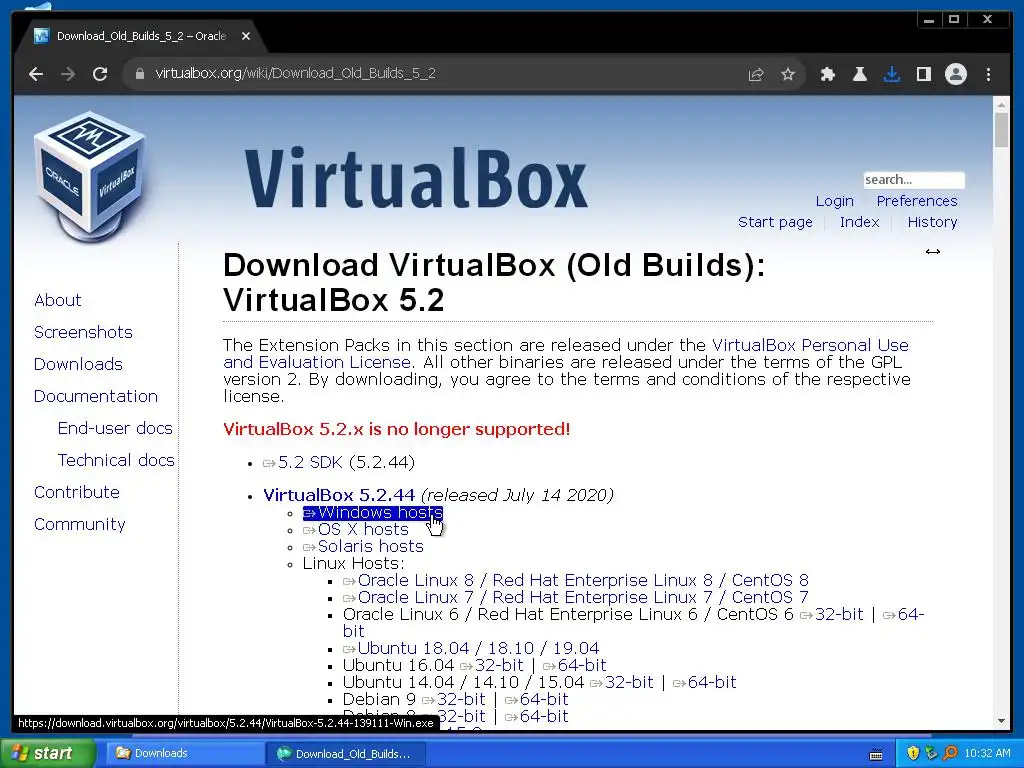The height and width of the screenshot is (768, 1024).
Task: Open the Login link
Action: (834, 201)
